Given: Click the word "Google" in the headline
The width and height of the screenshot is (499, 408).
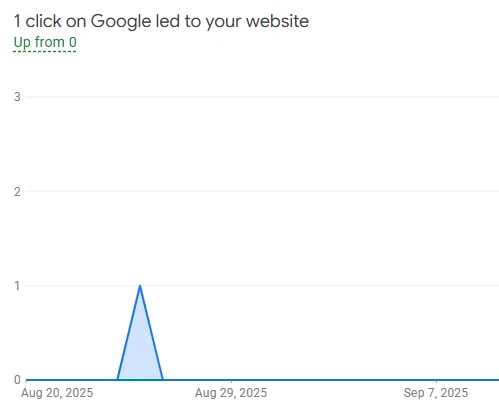Looking at the screenshot, I should pyautogui.click(x=121, y=22).
